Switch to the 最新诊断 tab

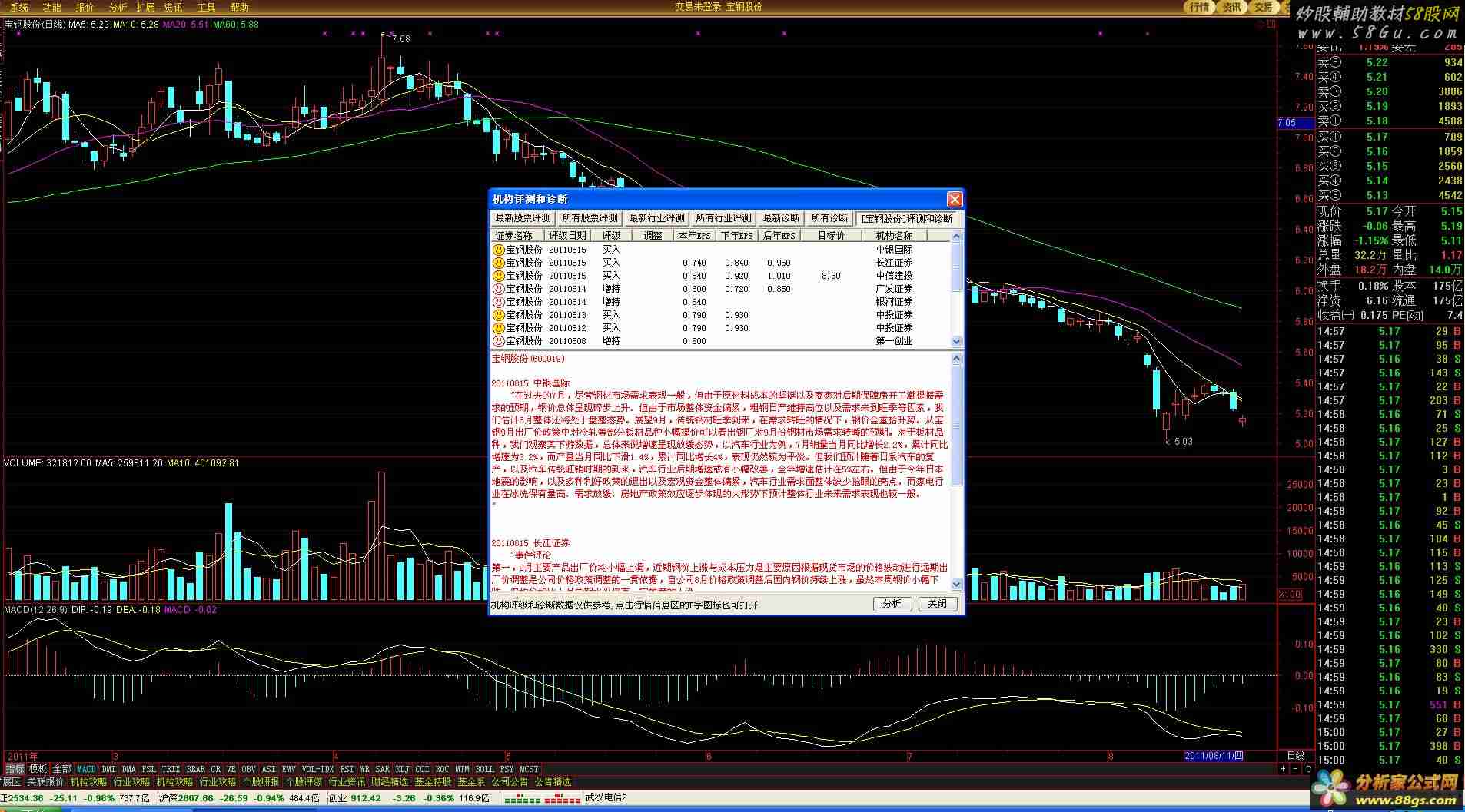click(782, 218)
